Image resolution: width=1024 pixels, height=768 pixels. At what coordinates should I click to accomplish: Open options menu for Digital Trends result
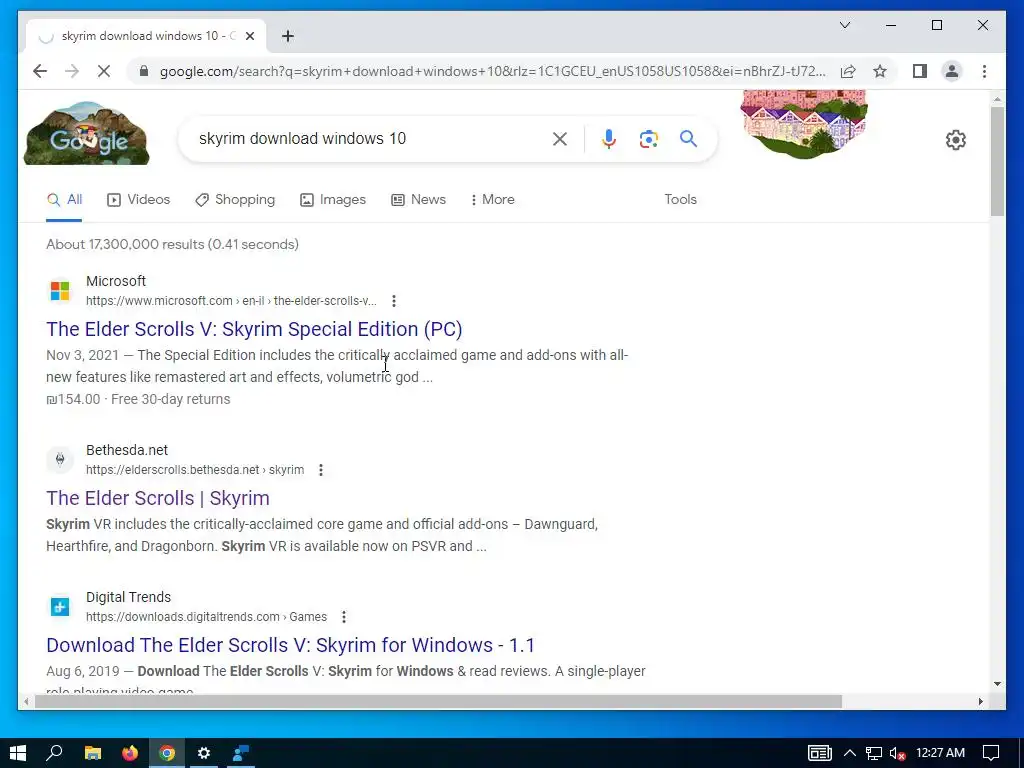coord(344,617)
